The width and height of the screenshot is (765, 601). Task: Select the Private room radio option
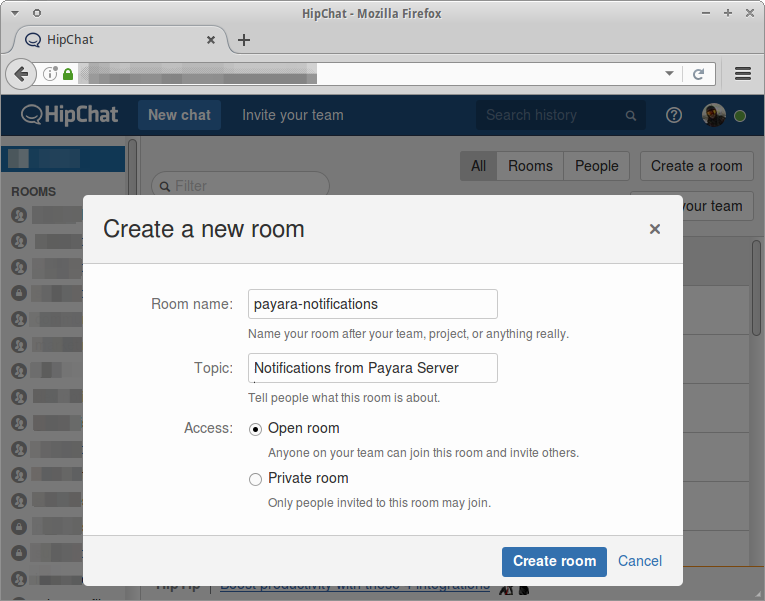(x=255, y=480)
